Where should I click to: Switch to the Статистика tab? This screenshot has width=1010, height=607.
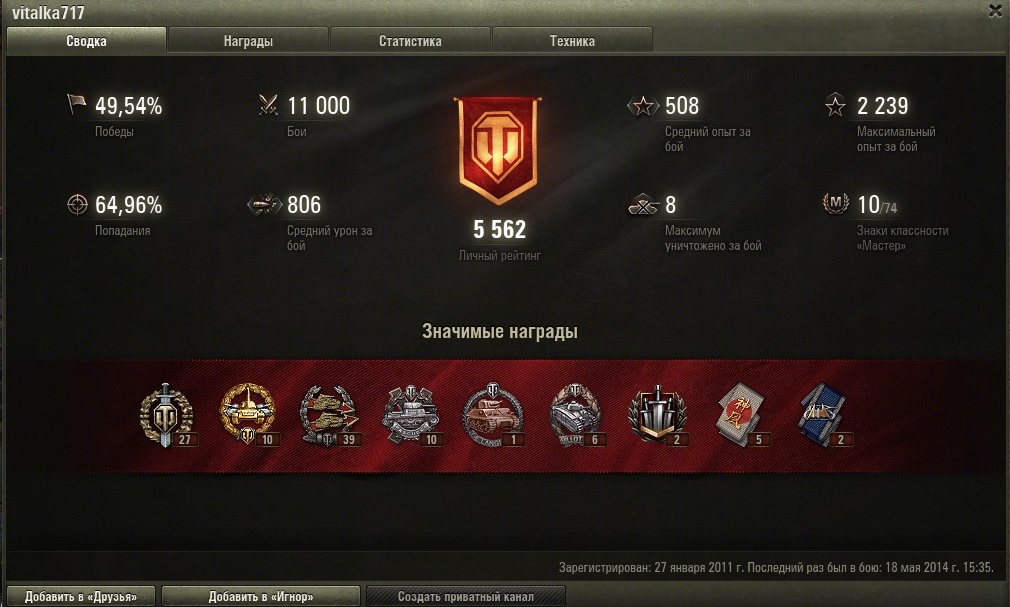410,41
